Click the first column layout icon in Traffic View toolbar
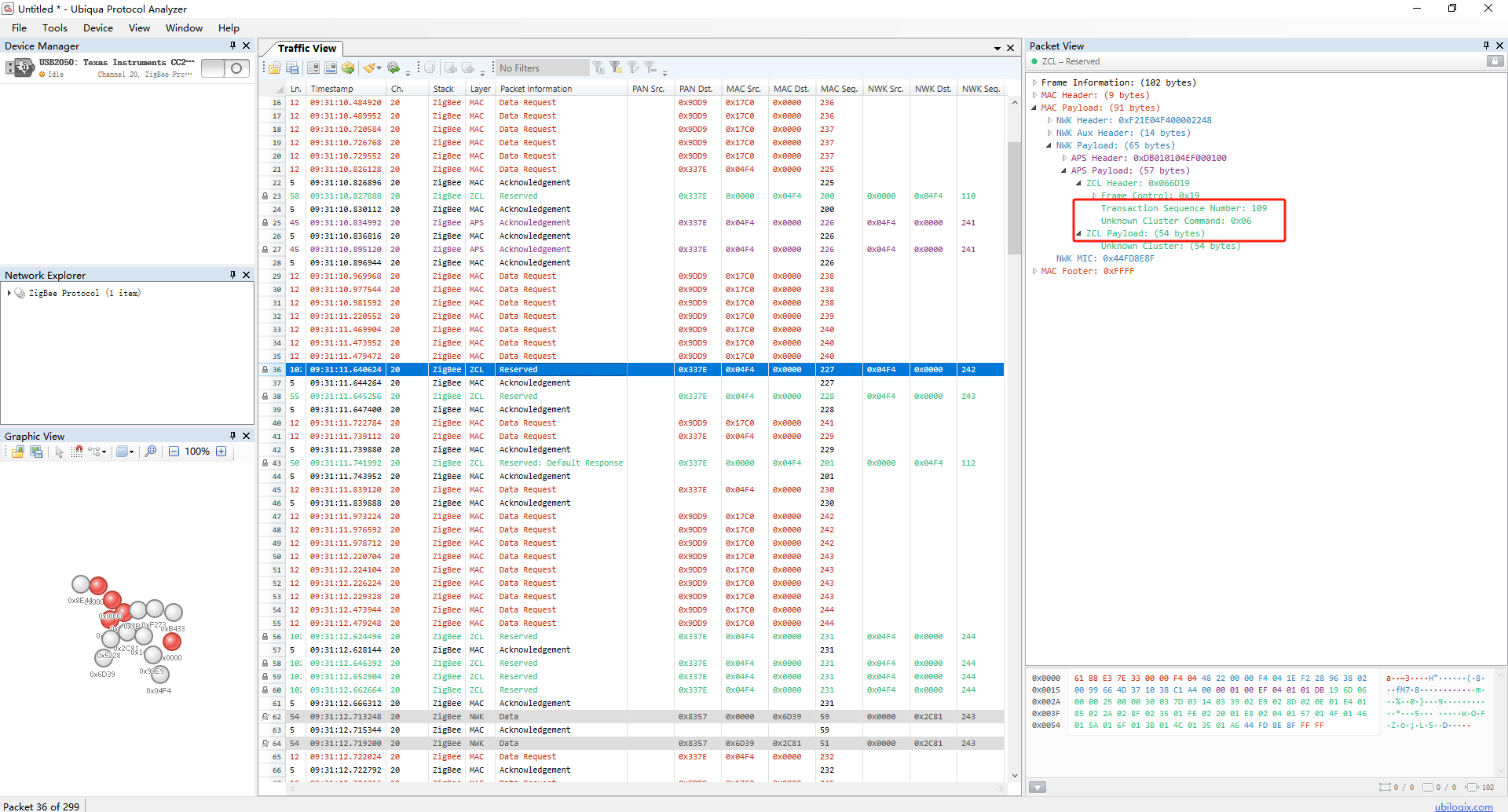Screen dimensions: 1508x812 [313, 68]
